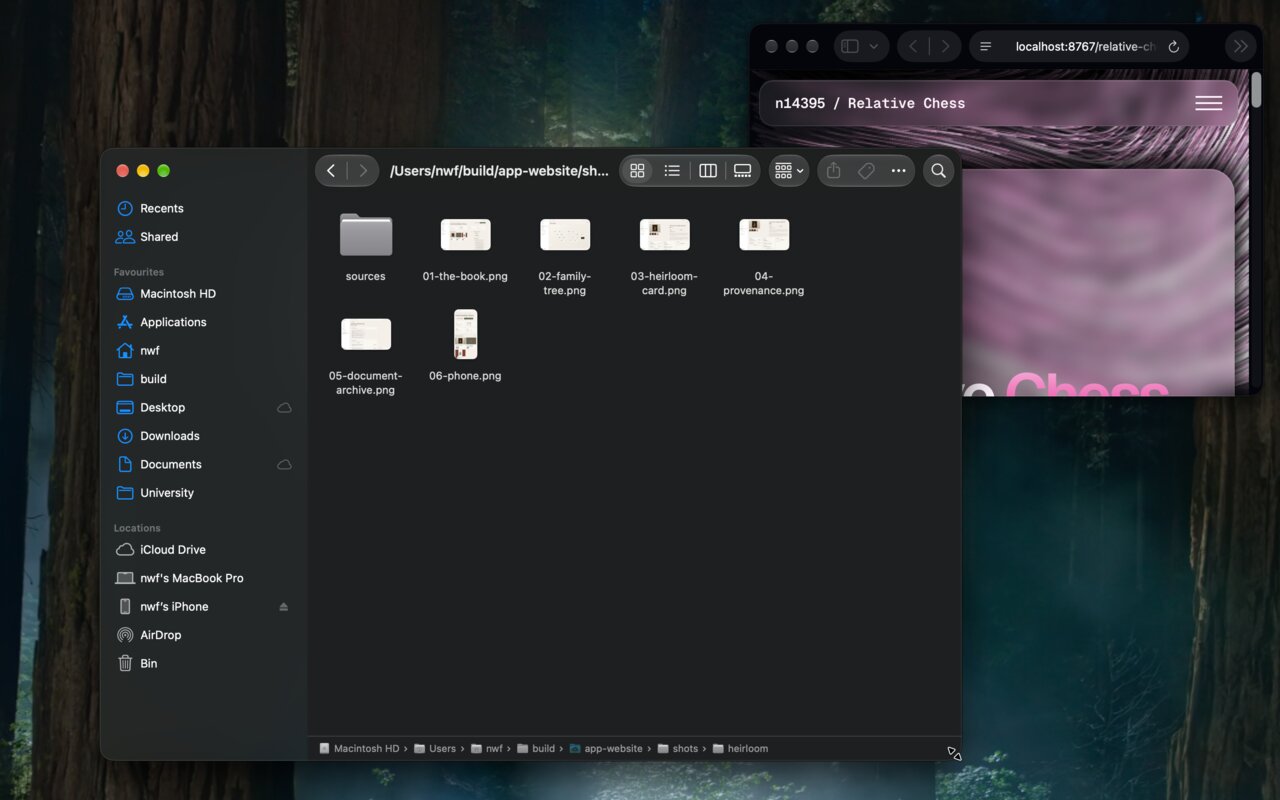Reload the page in the browser window

pyautogui.click(x=1174, y=47)
